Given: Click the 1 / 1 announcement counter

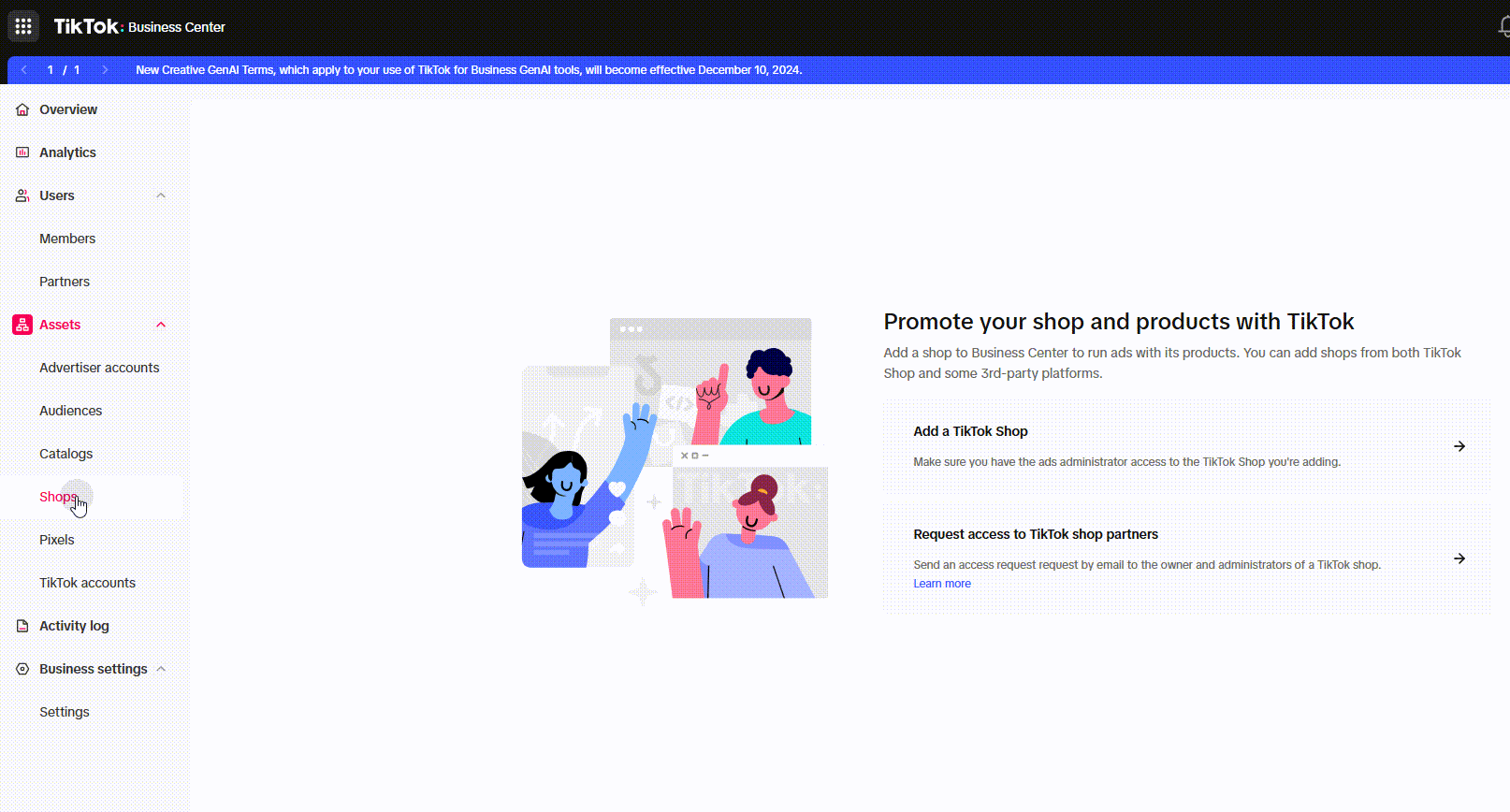Looking at the screenshot, I should click(x=64, y=70).
